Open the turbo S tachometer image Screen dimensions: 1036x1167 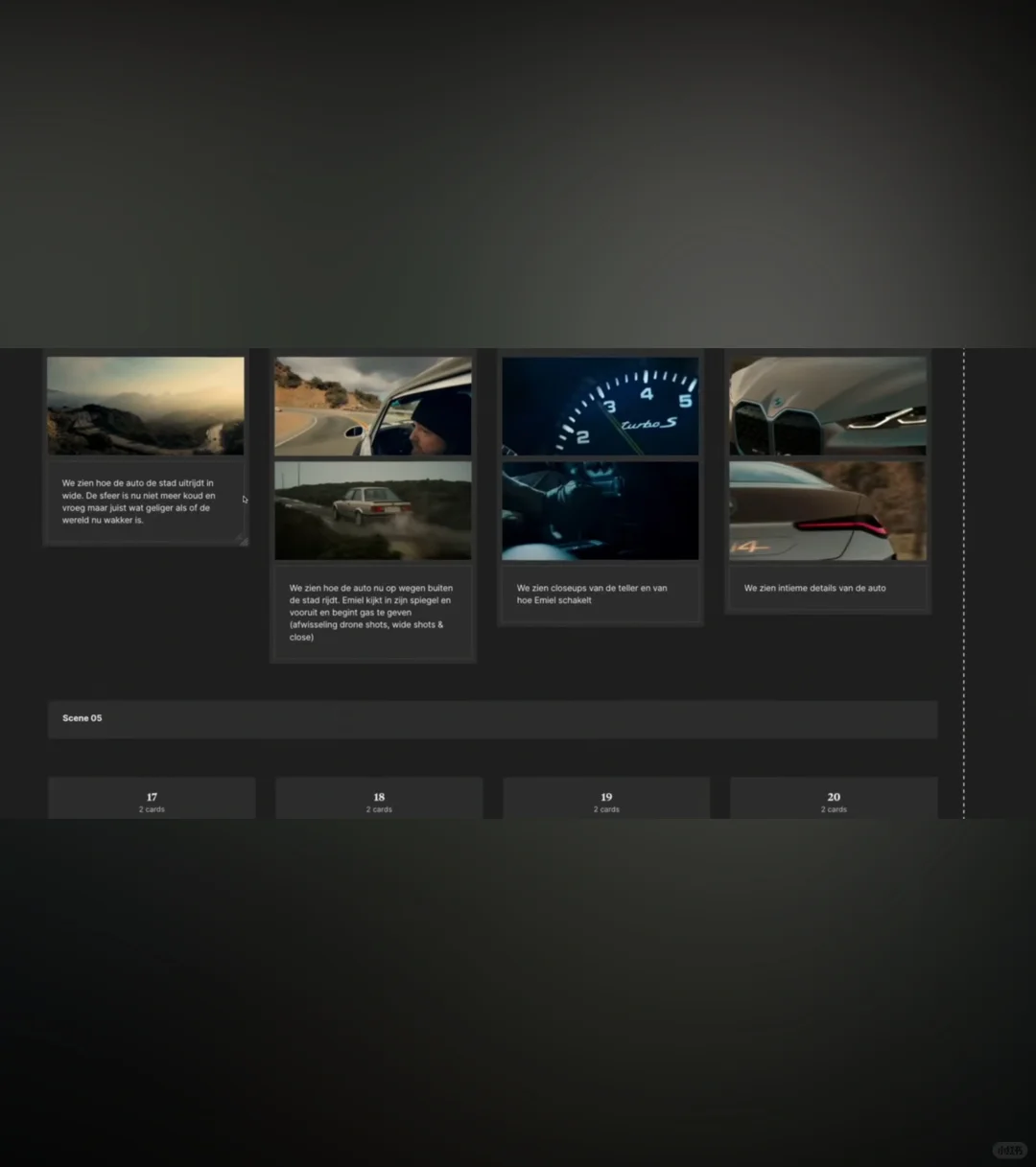[x=600, y=406]
